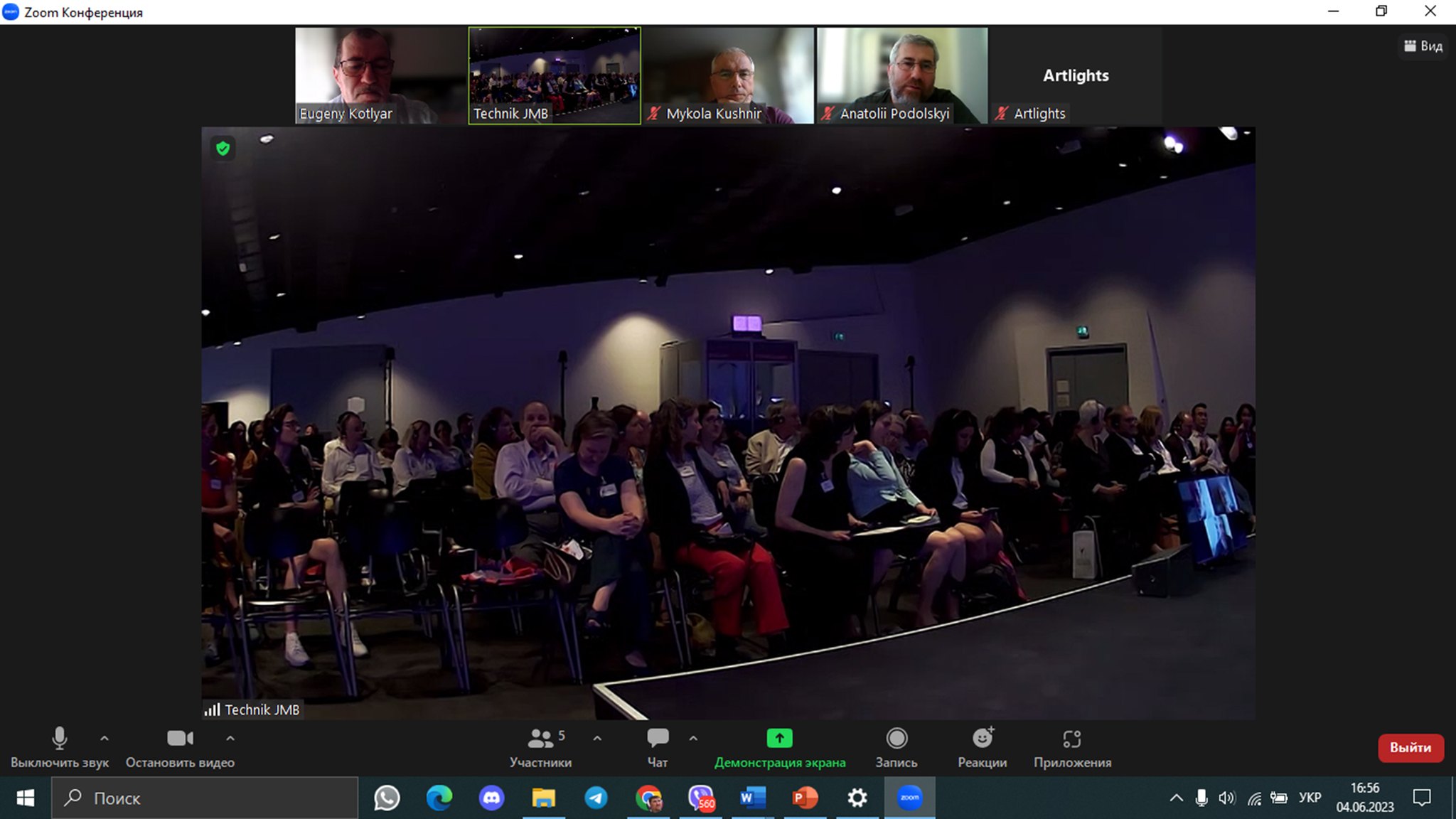Click the red Выйти leave button

point(1410,748)
